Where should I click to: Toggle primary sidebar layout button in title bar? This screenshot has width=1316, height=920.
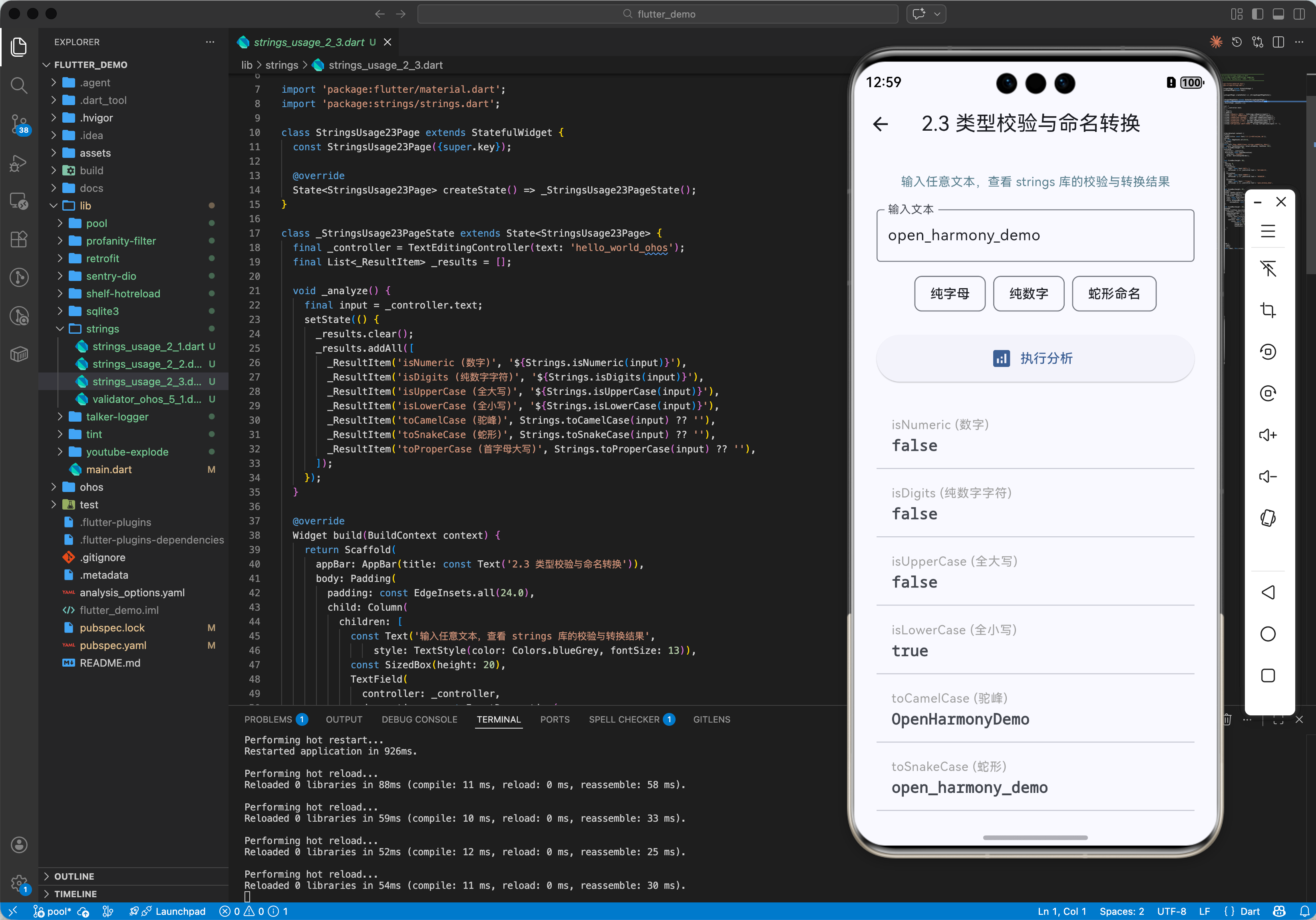[x=1258, y=14]
